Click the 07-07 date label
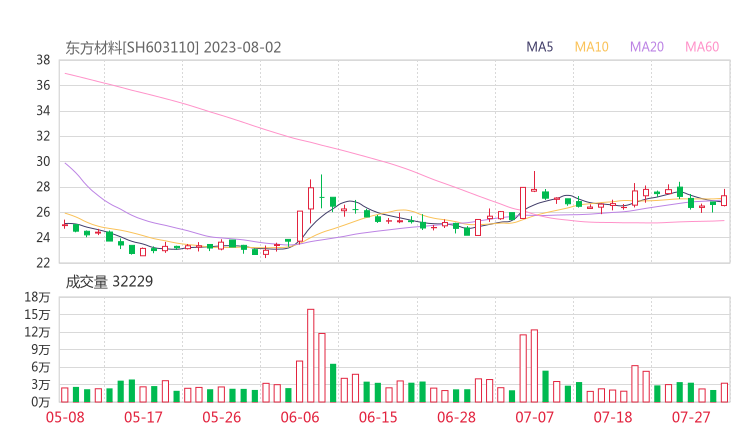 tap(534, 417)
